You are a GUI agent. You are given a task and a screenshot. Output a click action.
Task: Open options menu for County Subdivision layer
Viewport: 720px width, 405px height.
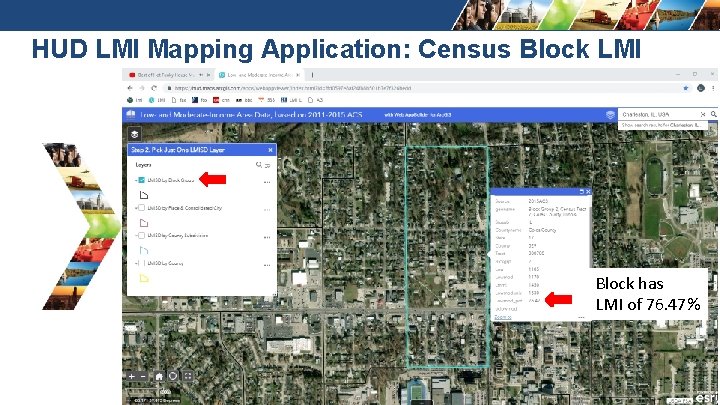pos(267,237)
